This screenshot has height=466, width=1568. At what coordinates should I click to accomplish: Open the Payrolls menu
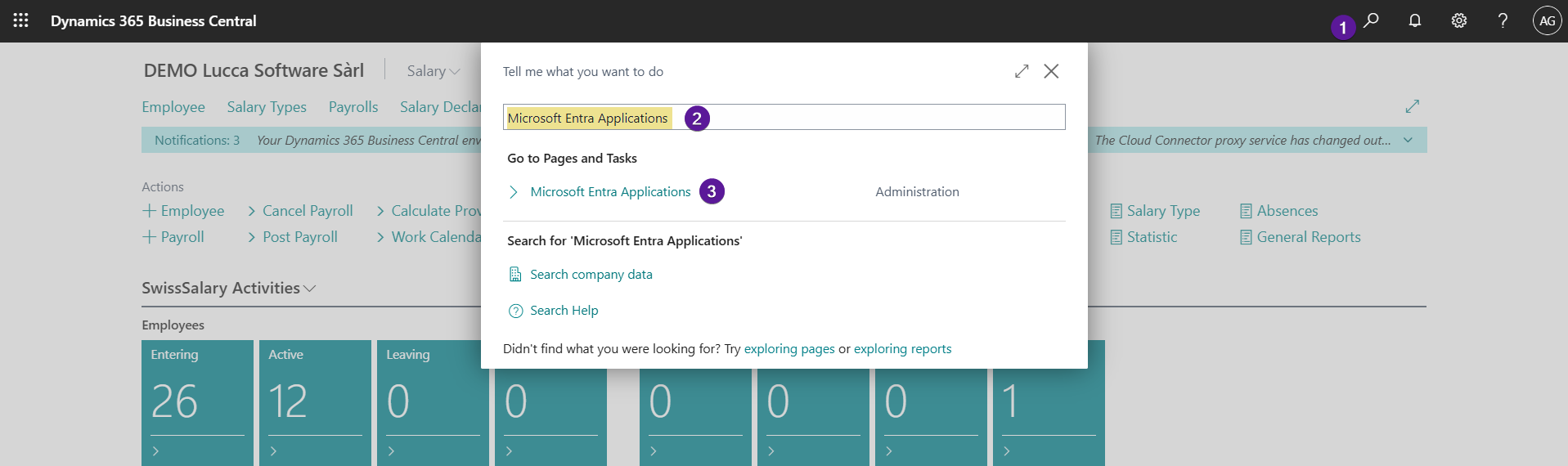point(353,107)
